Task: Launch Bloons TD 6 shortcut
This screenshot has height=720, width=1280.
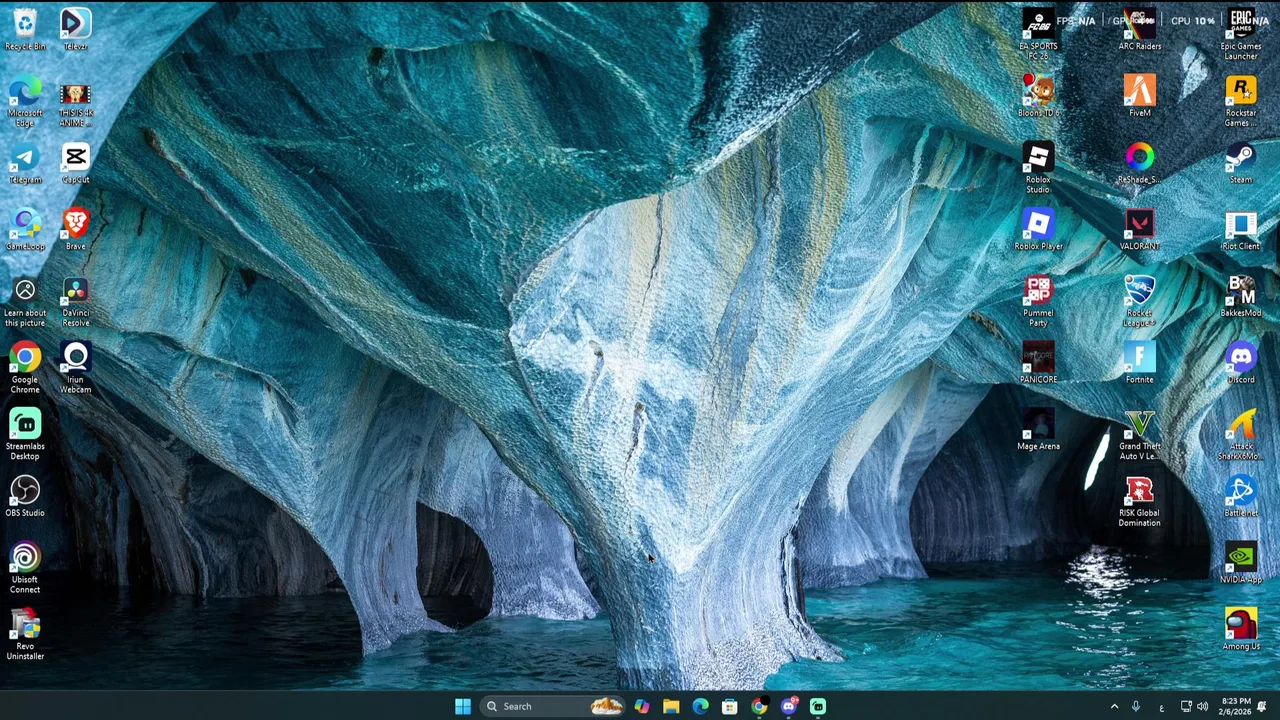Action: 1038,96
